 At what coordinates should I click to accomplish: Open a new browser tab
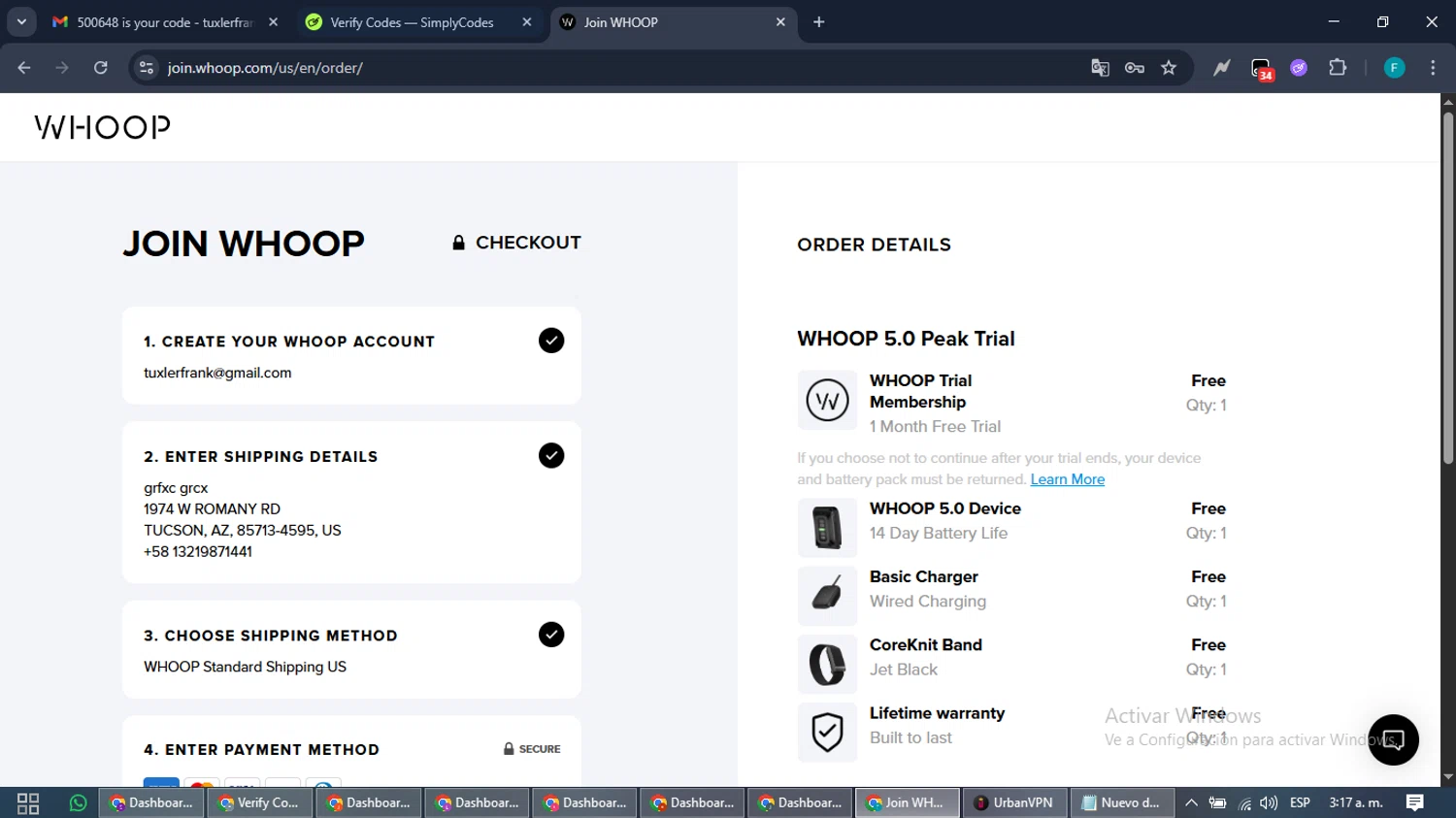(x=819, y=22)
